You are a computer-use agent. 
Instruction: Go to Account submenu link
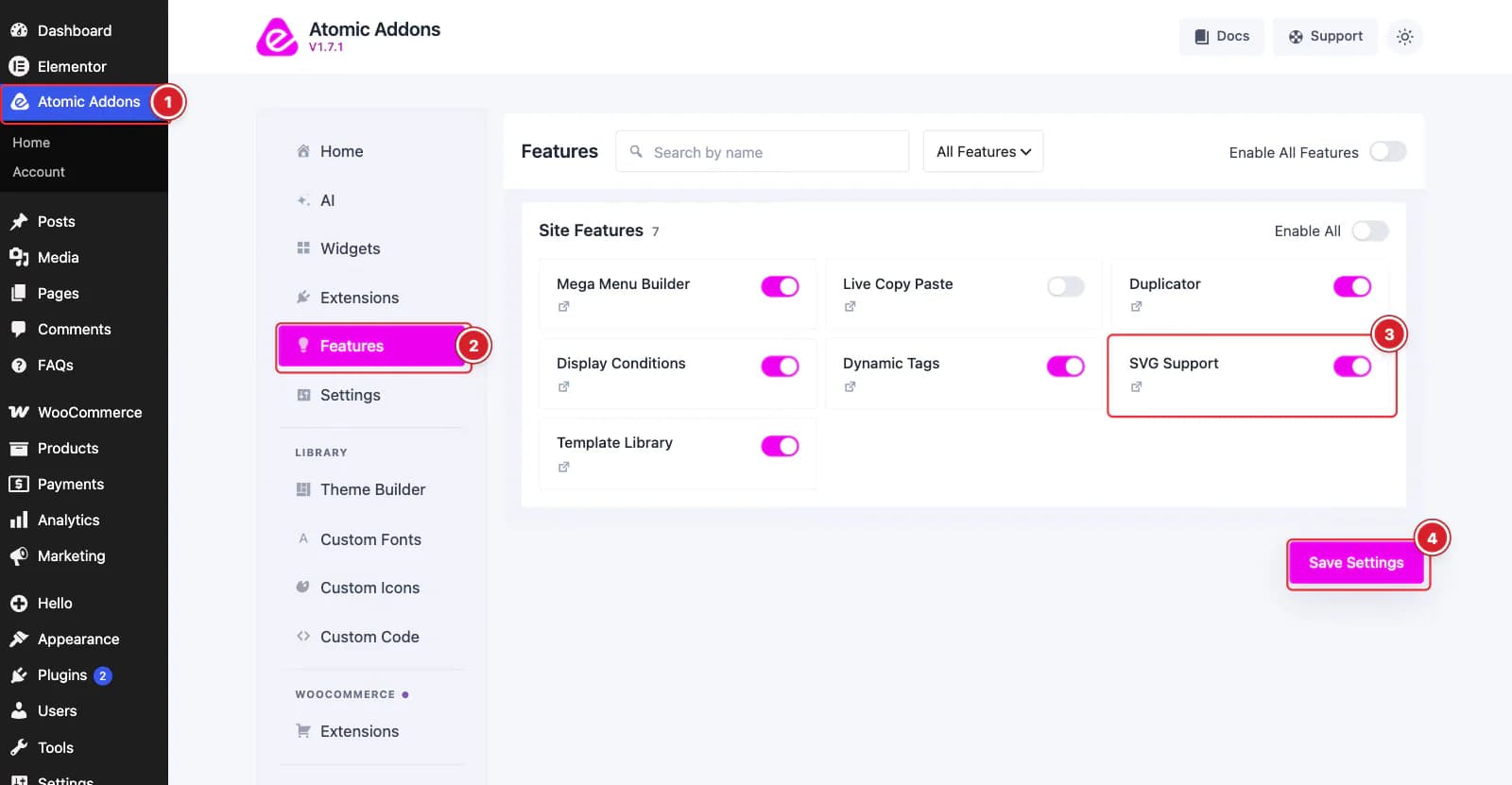pyautogui.click(x=39, y=172)
